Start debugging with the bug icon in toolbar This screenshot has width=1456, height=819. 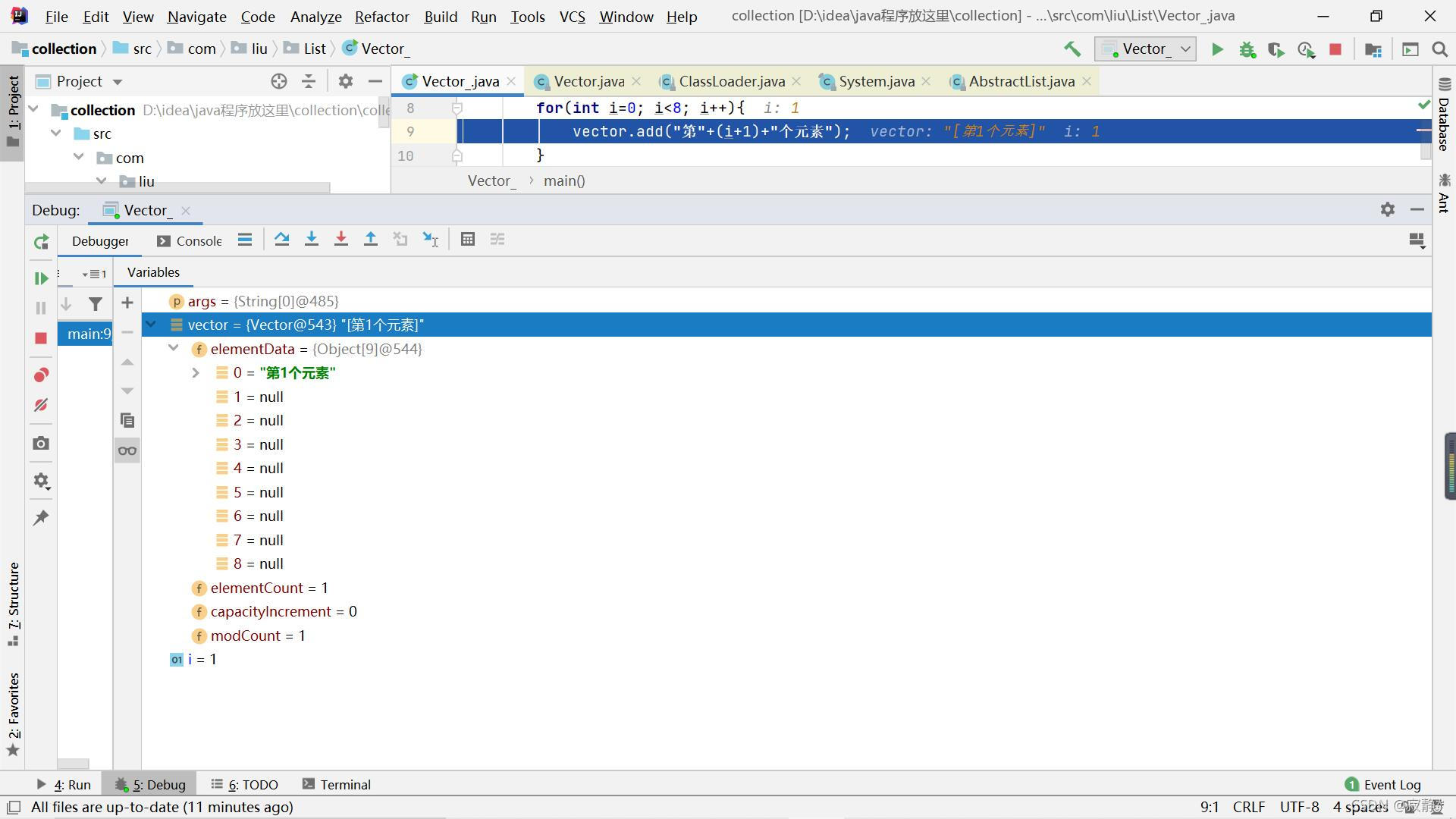1247,49
